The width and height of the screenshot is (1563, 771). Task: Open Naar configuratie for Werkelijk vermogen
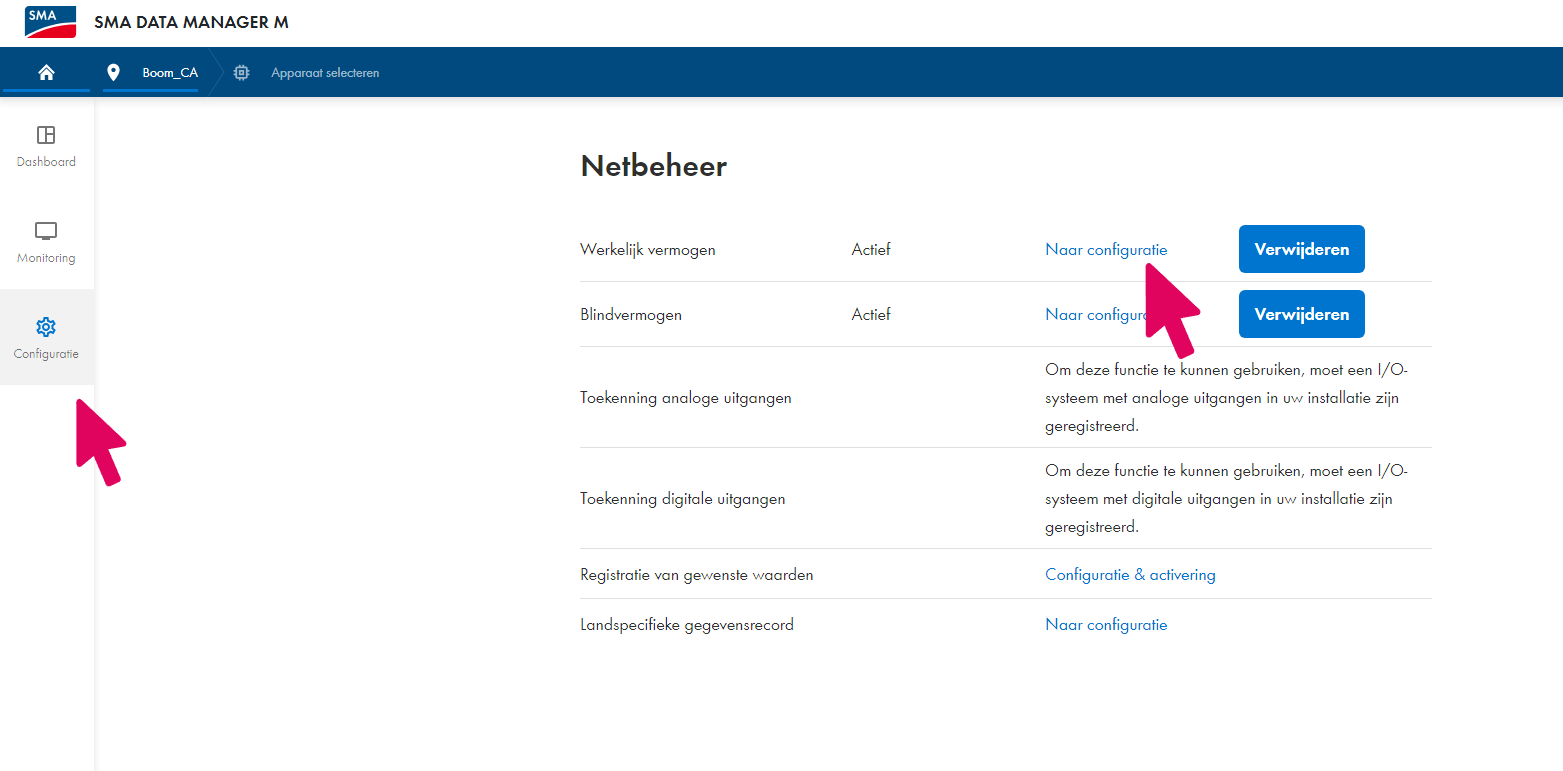pos(1105,250)
